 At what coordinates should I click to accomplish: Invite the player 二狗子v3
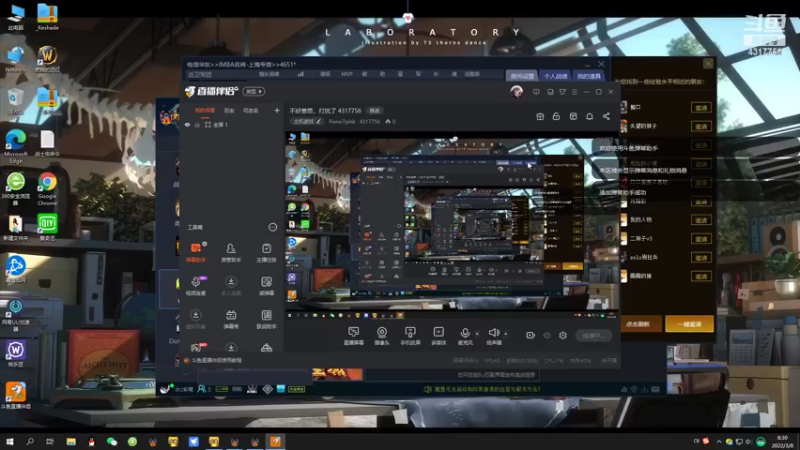(x=701, y=239)
